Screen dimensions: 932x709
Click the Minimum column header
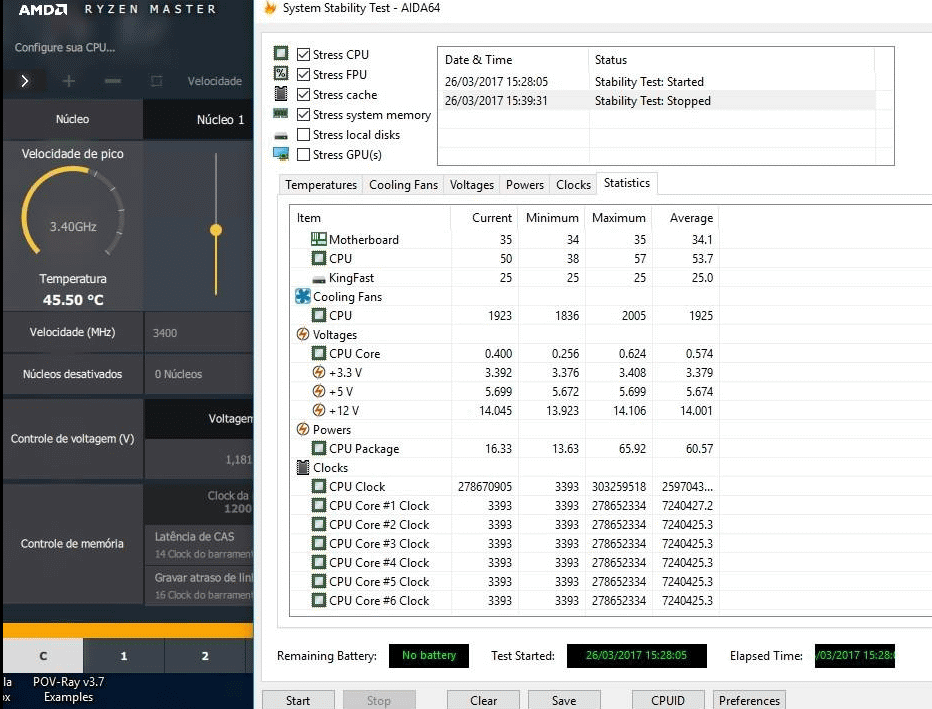[552, 218]
